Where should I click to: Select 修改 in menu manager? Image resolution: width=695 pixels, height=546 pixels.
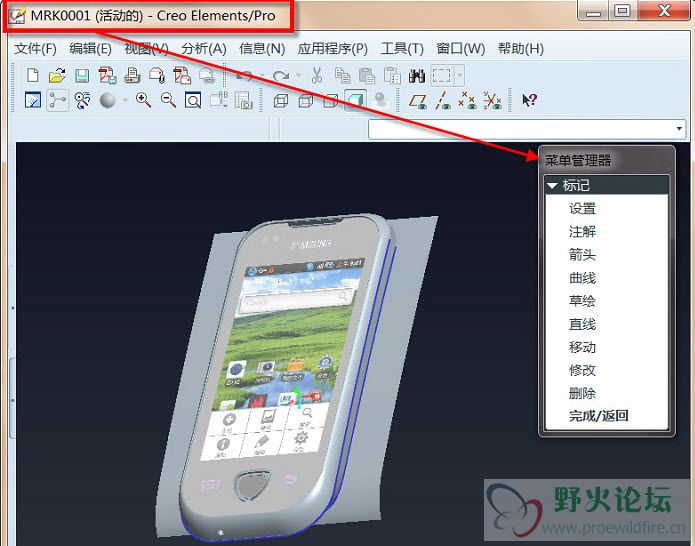coord(582,370)
